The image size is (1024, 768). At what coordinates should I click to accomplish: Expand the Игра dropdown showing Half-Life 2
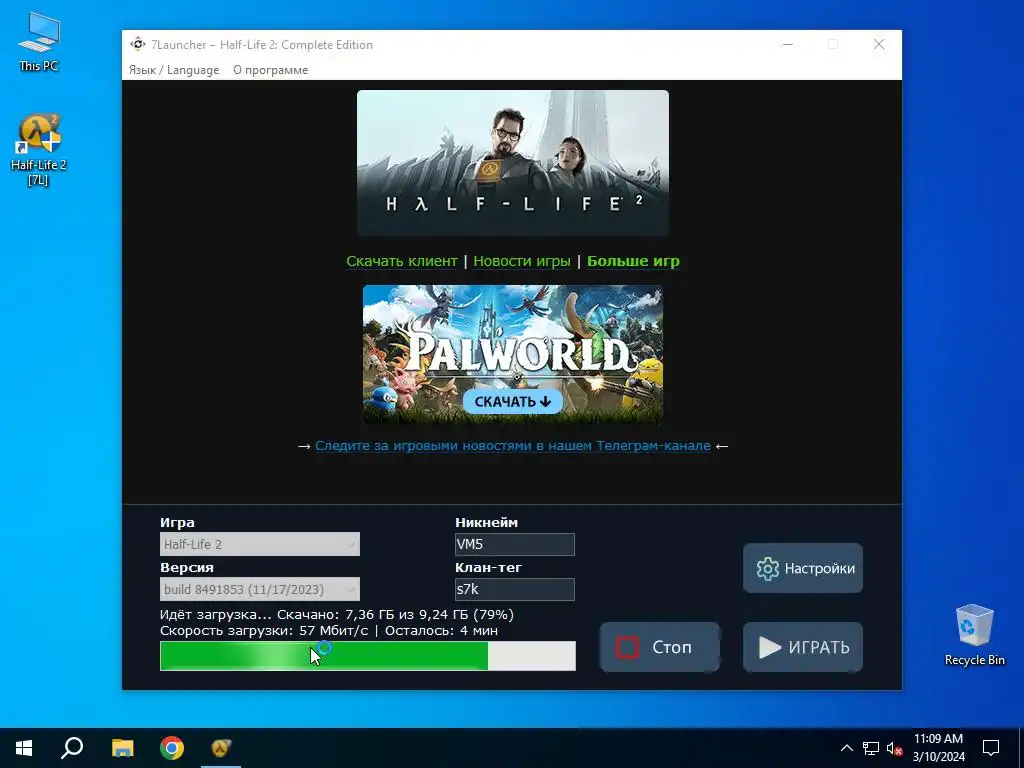(260, 544)
